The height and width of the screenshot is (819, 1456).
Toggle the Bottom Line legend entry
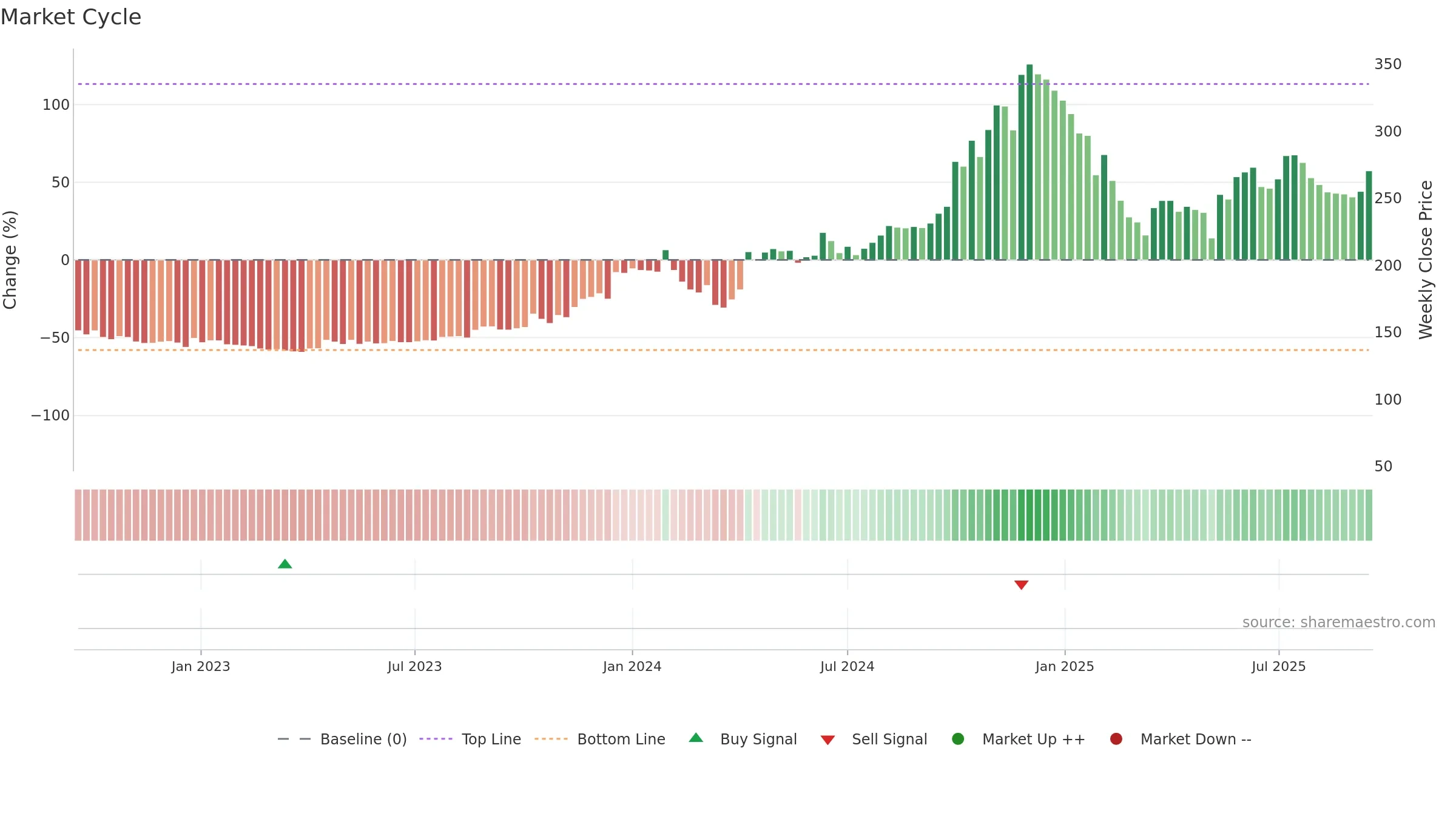click(x=600, y=739)
